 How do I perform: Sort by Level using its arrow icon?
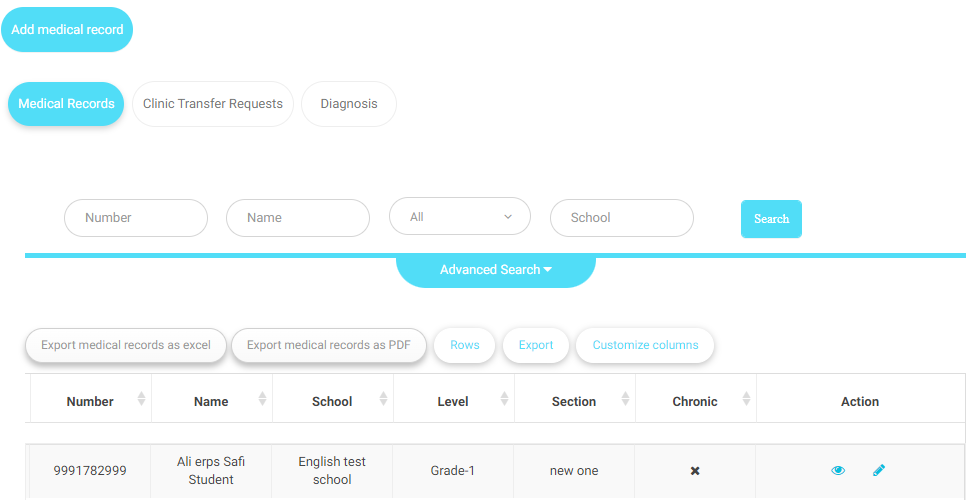[505, 399]
